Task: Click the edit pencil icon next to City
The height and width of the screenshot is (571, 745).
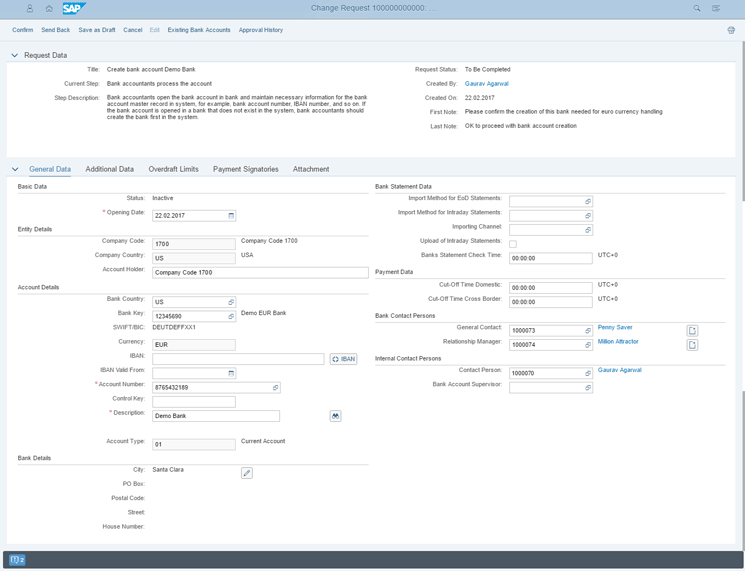Action: tap(247, 473)
